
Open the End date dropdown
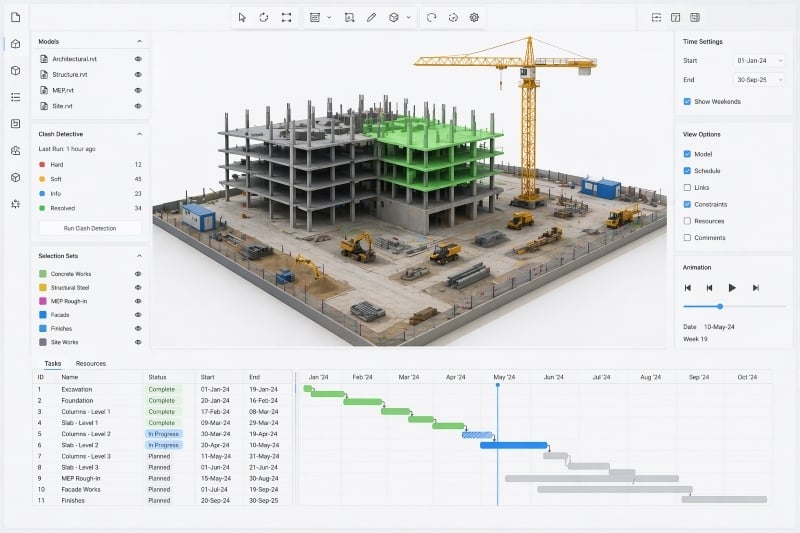[759, 80]
